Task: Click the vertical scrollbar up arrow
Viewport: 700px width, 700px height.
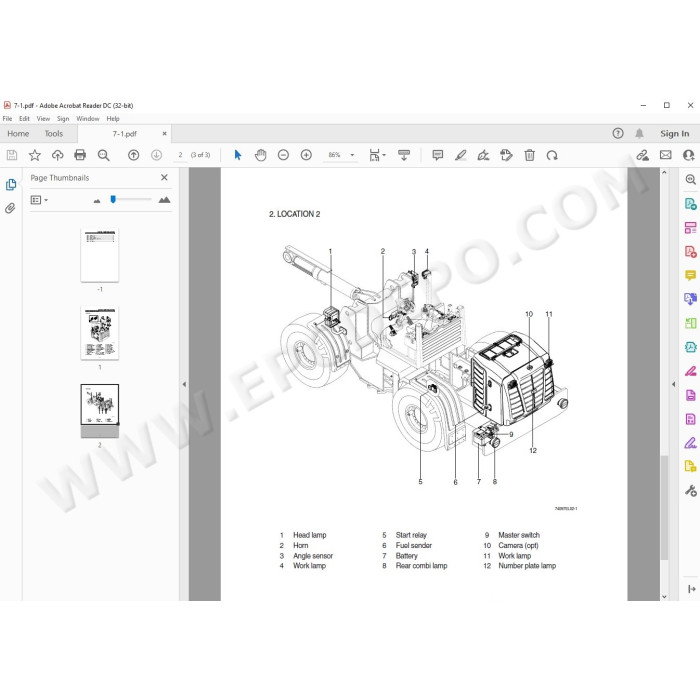Action: (x=664, y=172)
